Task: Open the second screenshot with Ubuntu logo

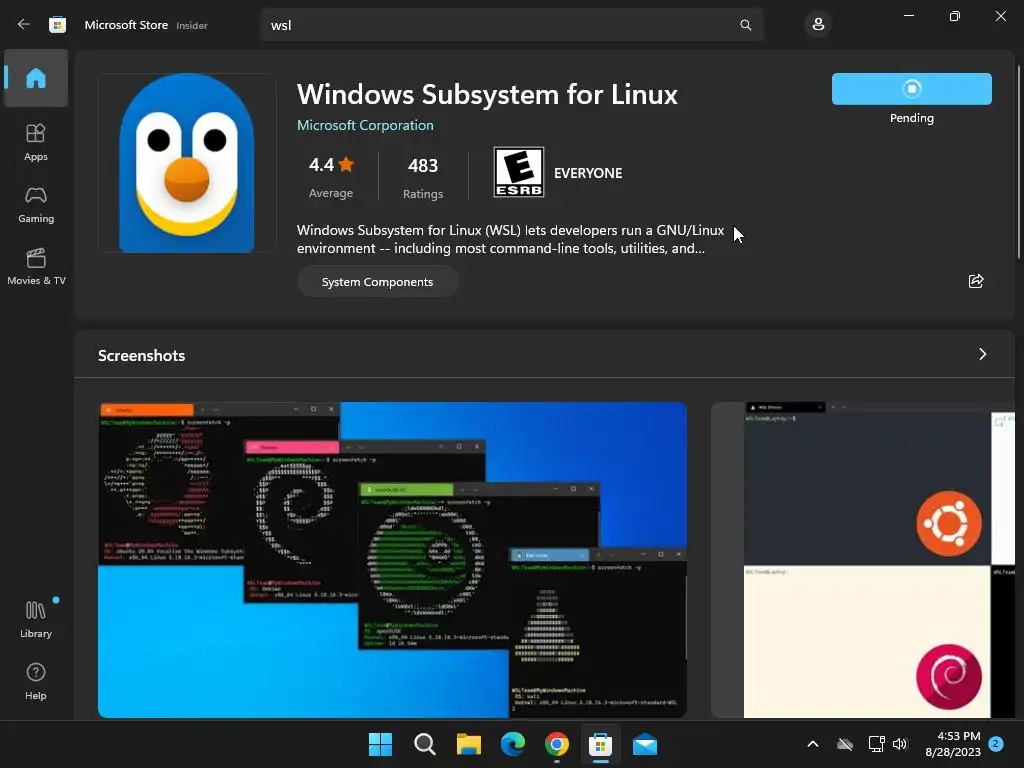Action: point(863,560)
